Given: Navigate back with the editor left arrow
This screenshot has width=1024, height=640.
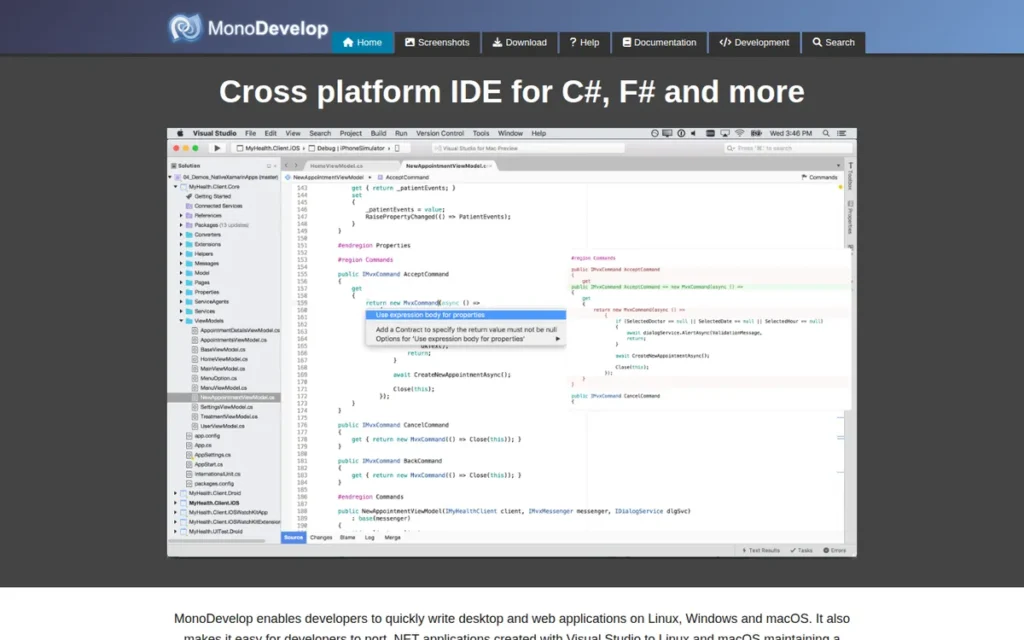Looking at the screenshot, I should (286, 166).
